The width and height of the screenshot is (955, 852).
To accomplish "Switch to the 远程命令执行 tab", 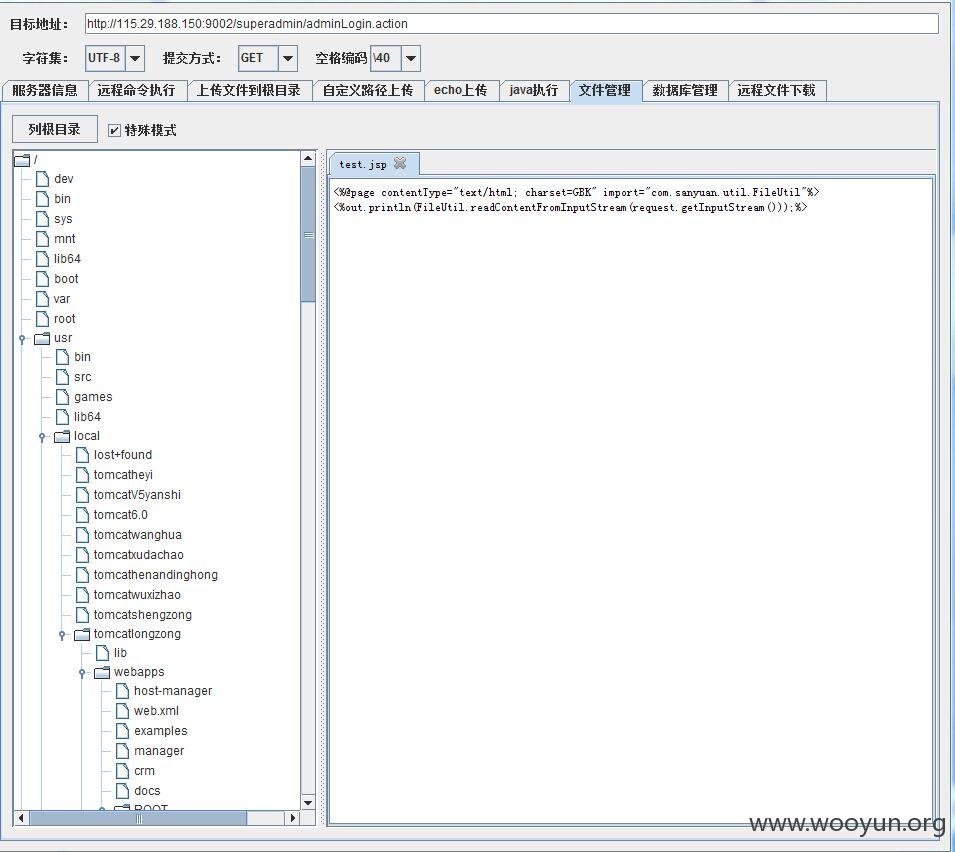I will pos(136,90).
